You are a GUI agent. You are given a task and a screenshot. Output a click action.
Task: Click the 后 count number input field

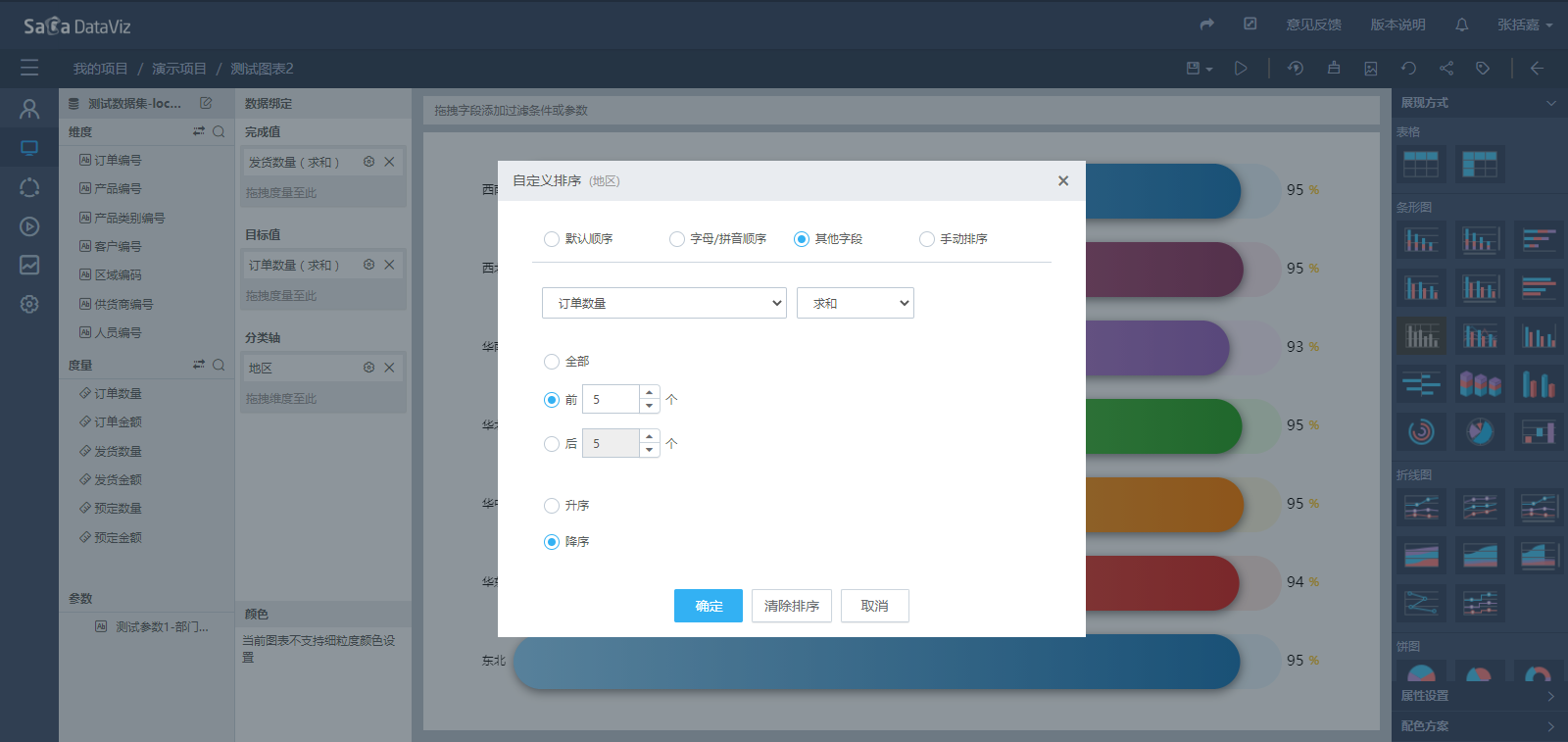click(611, 443)
